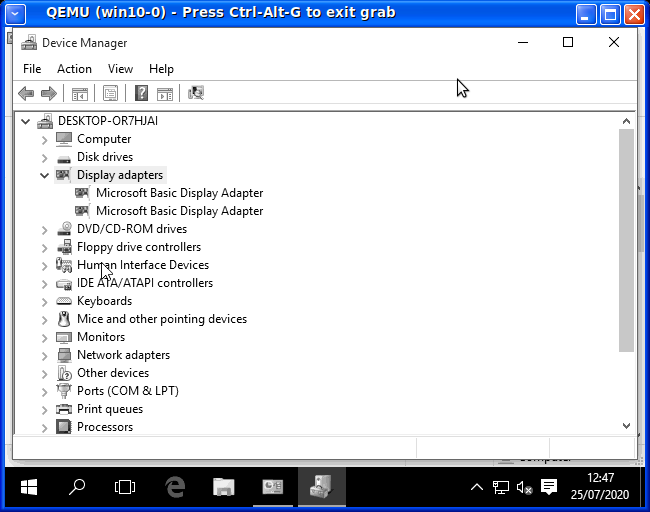
Task: Click the Help question mark toolbar icon
Action: (141, 93)
